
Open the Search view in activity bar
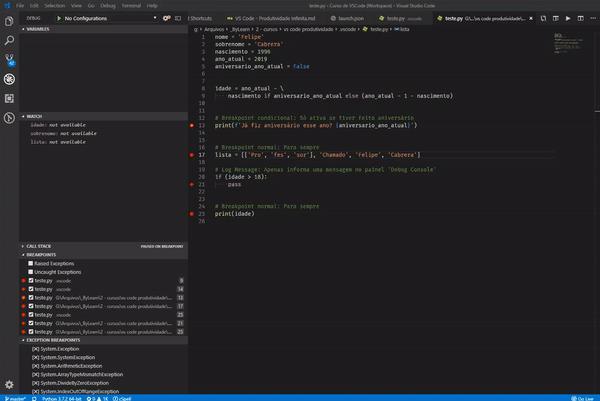click(9, 40)
